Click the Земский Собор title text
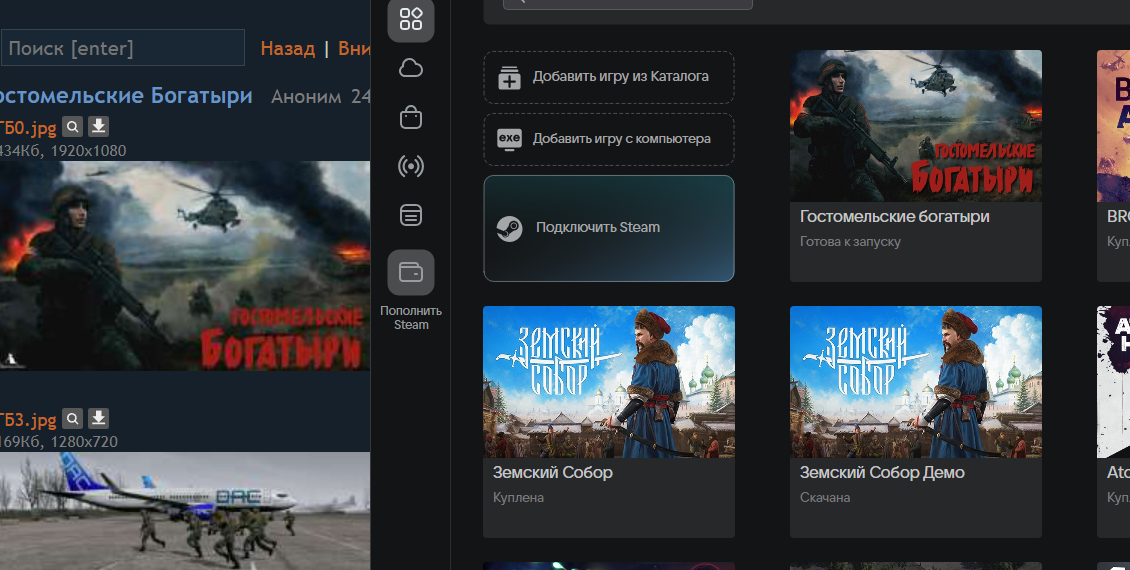This screenshot has width=1130, height=570. pos(553,473)
